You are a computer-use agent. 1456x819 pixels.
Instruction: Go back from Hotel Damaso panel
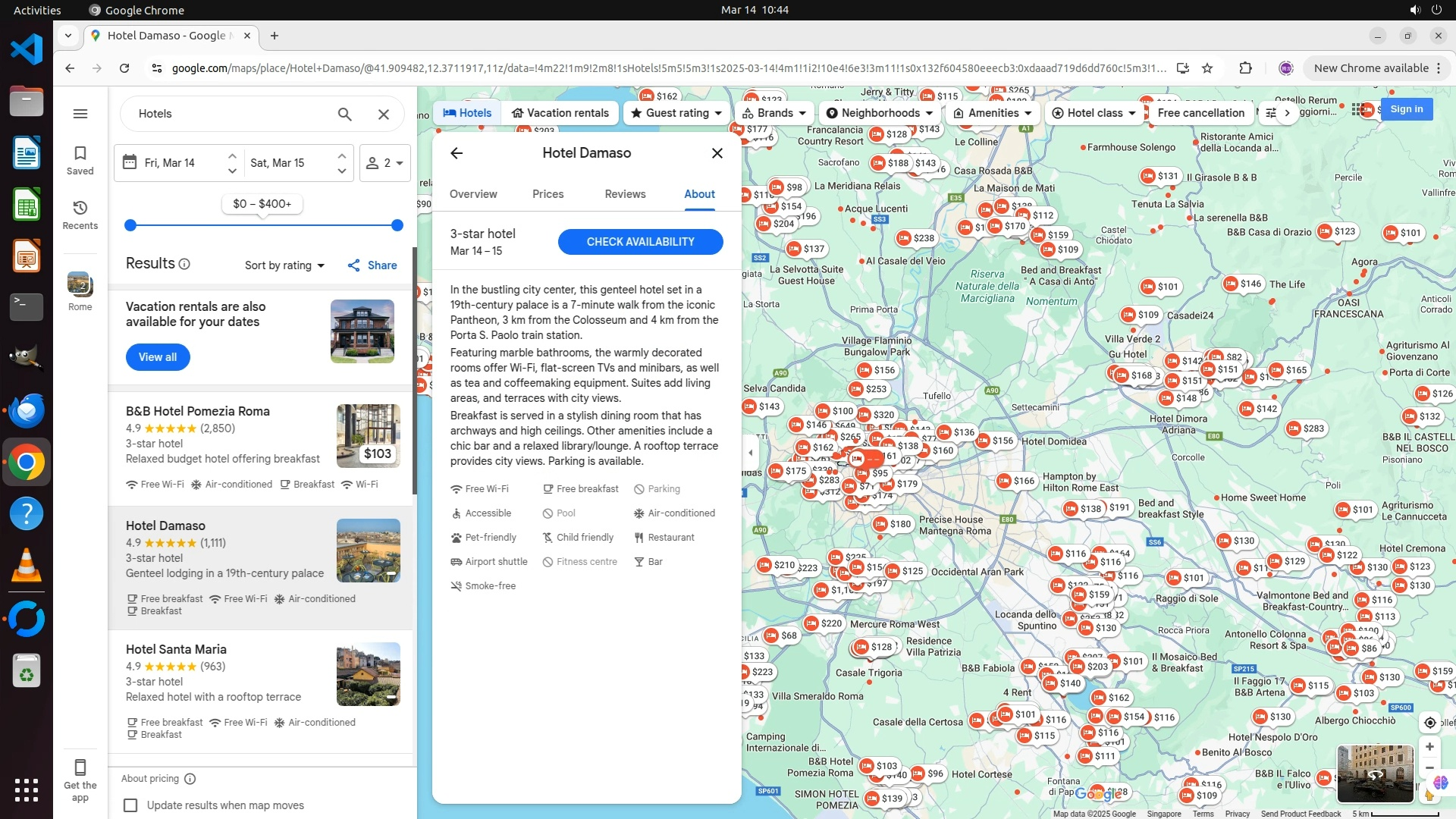point(457,153)
